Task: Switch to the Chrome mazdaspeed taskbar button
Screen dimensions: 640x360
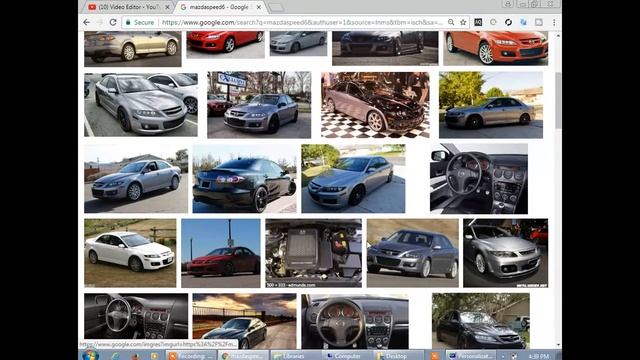Action: (243, 356)
